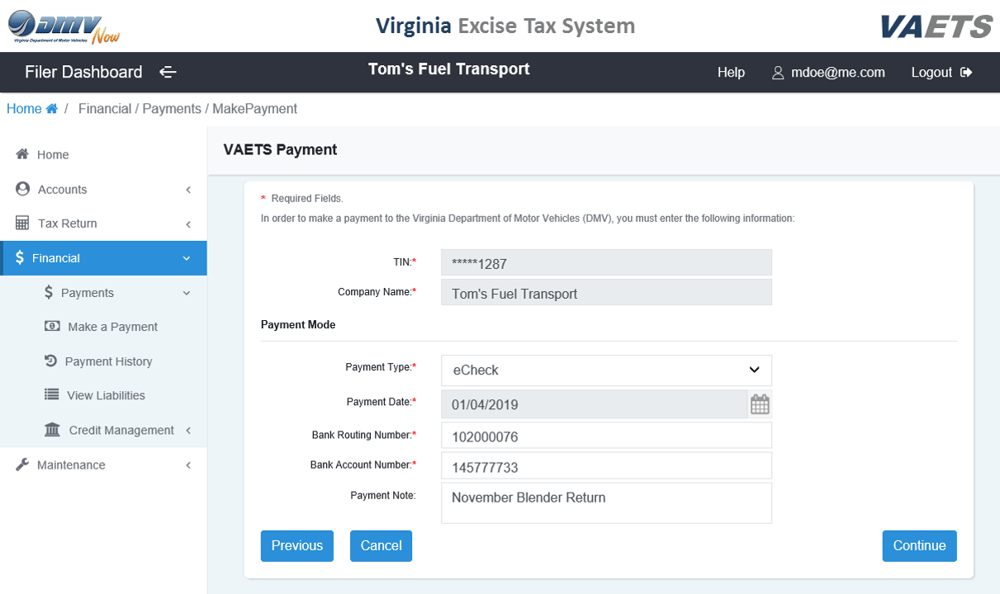
Task: Go back with the Previous button
Action: pyautogui.click(x=297, y=546)
